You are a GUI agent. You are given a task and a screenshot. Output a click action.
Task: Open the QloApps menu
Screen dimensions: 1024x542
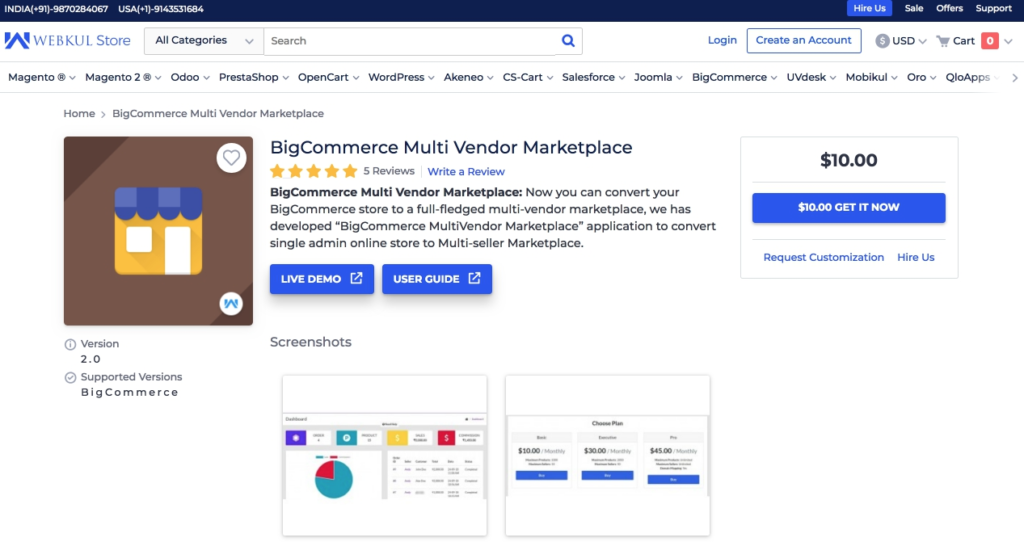pyautogui.click(x=971, y=77)
